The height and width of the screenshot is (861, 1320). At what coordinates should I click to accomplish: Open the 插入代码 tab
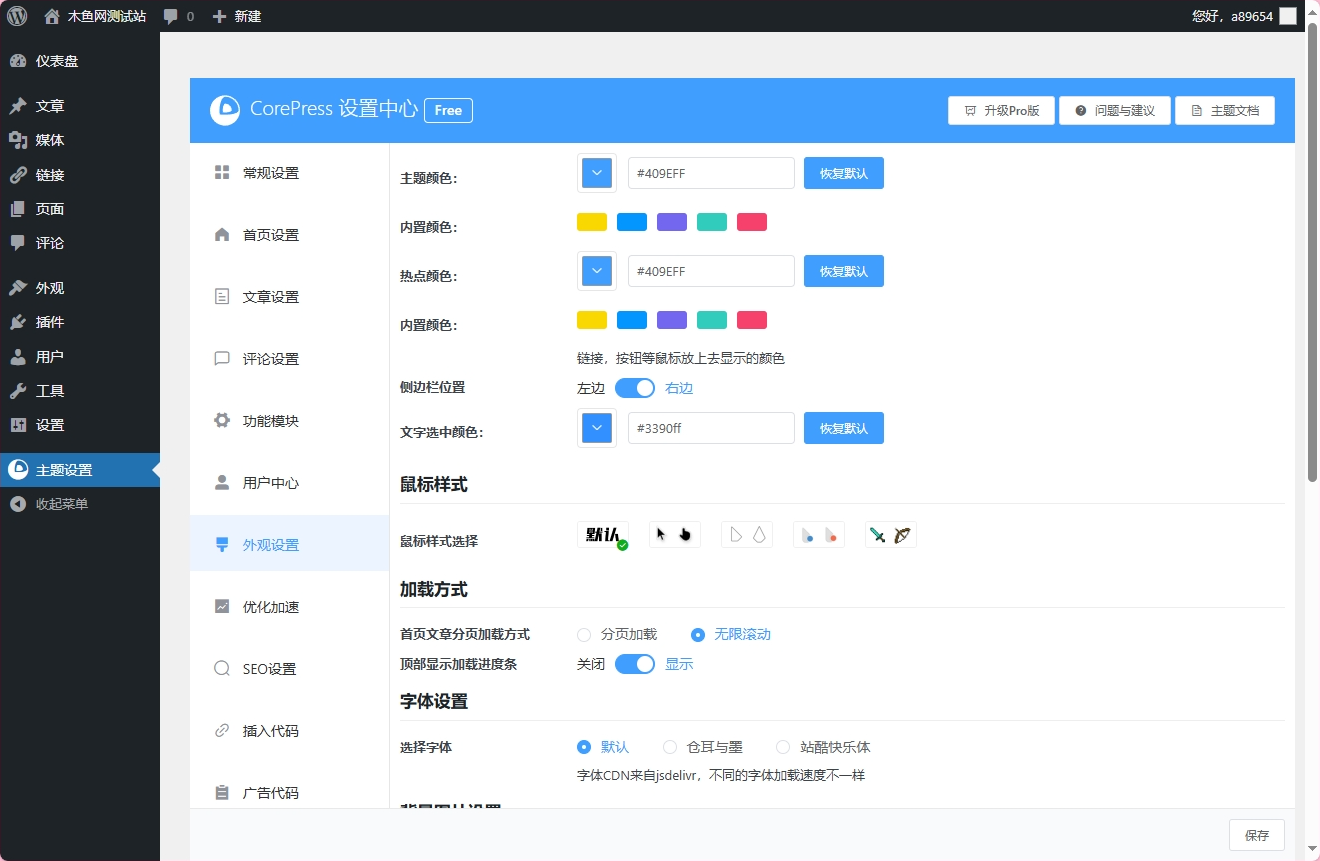coord(290,731)
